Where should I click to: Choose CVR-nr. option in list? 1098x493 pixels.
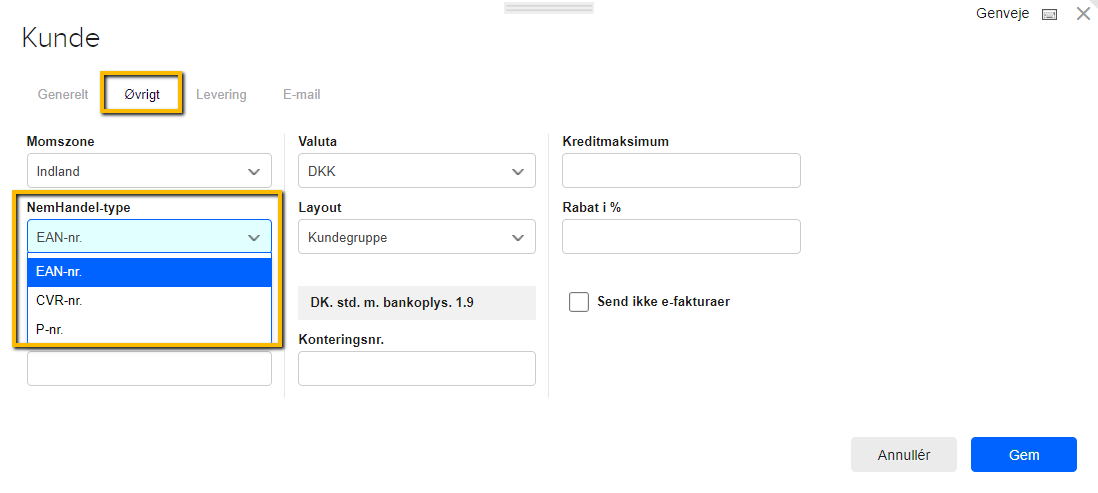pyautogui.click(x=149, y=300)
